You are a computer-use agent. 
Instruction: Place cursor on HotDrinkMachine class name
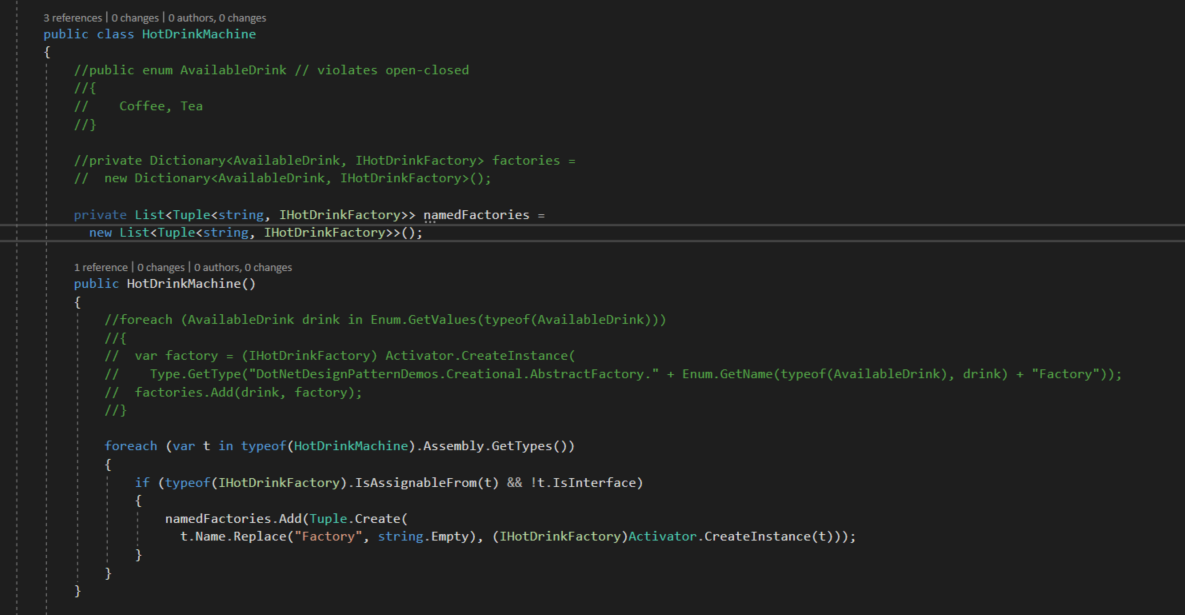(x=198, y=33)
